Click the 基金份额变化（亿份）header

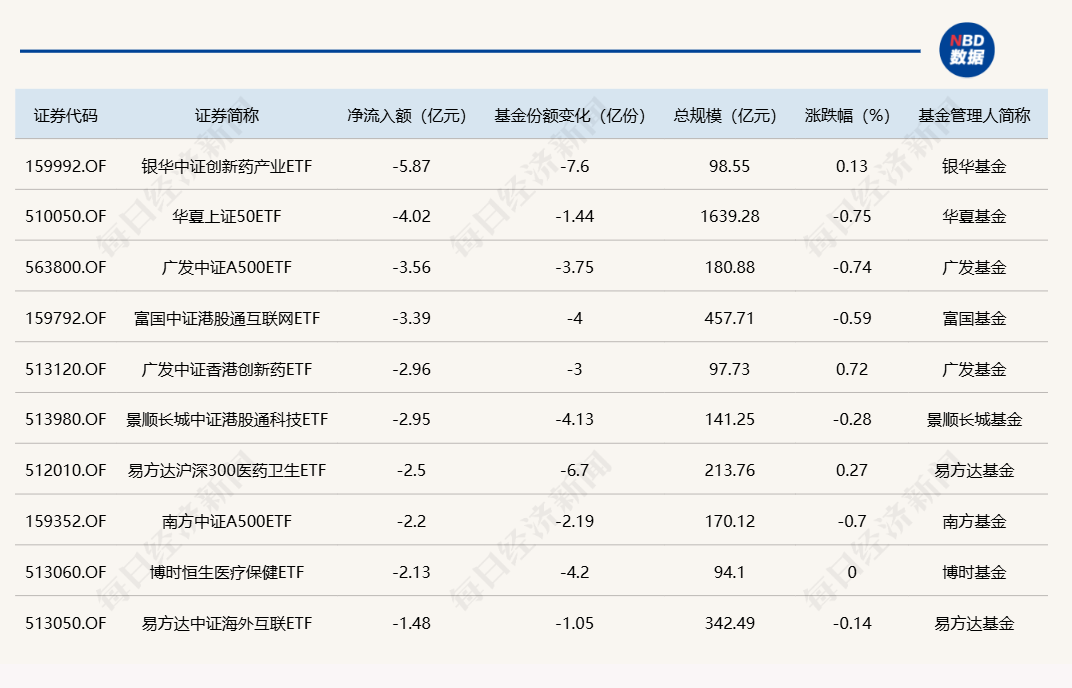point(570,115)
